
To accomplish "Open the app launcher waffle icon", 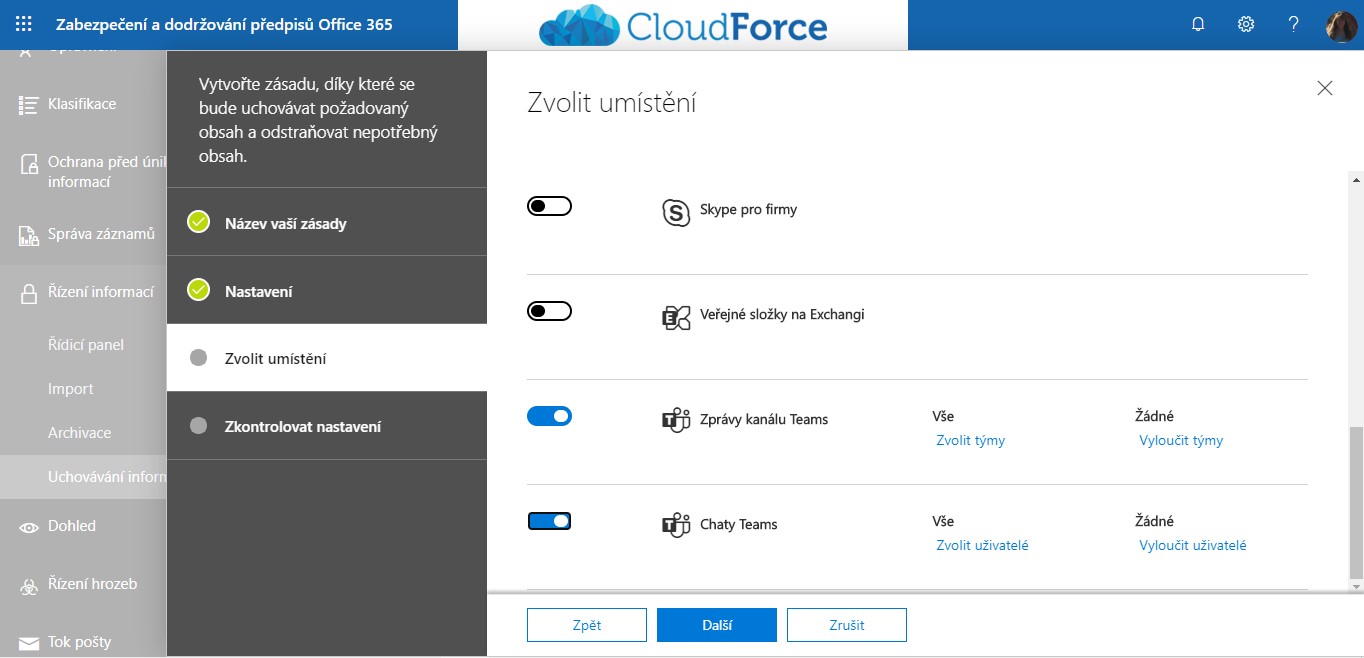I will [x=24, y=24].
